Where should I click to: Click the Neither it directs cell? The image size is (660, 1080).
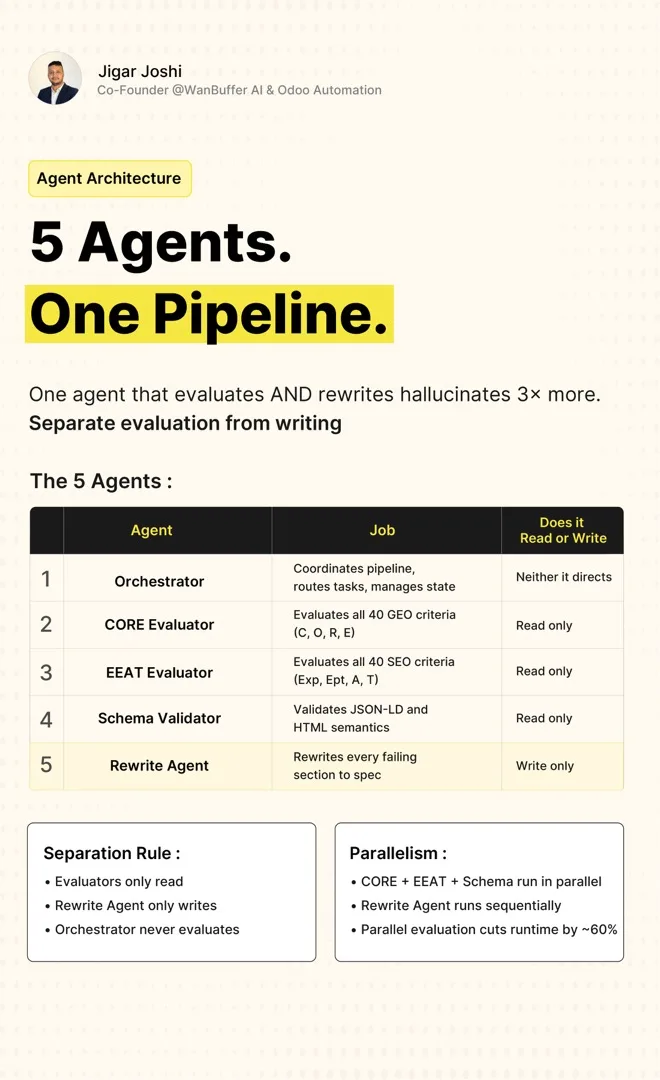[x=564, y=577]
